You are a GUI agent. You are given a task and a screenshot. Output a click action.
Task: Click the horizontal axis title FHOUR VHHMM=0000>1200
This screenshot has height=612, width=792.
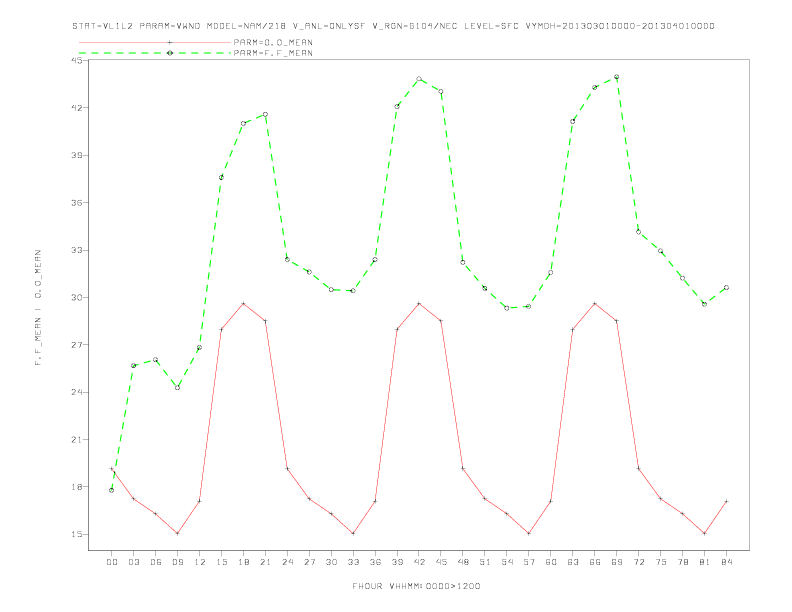(416, 586)
